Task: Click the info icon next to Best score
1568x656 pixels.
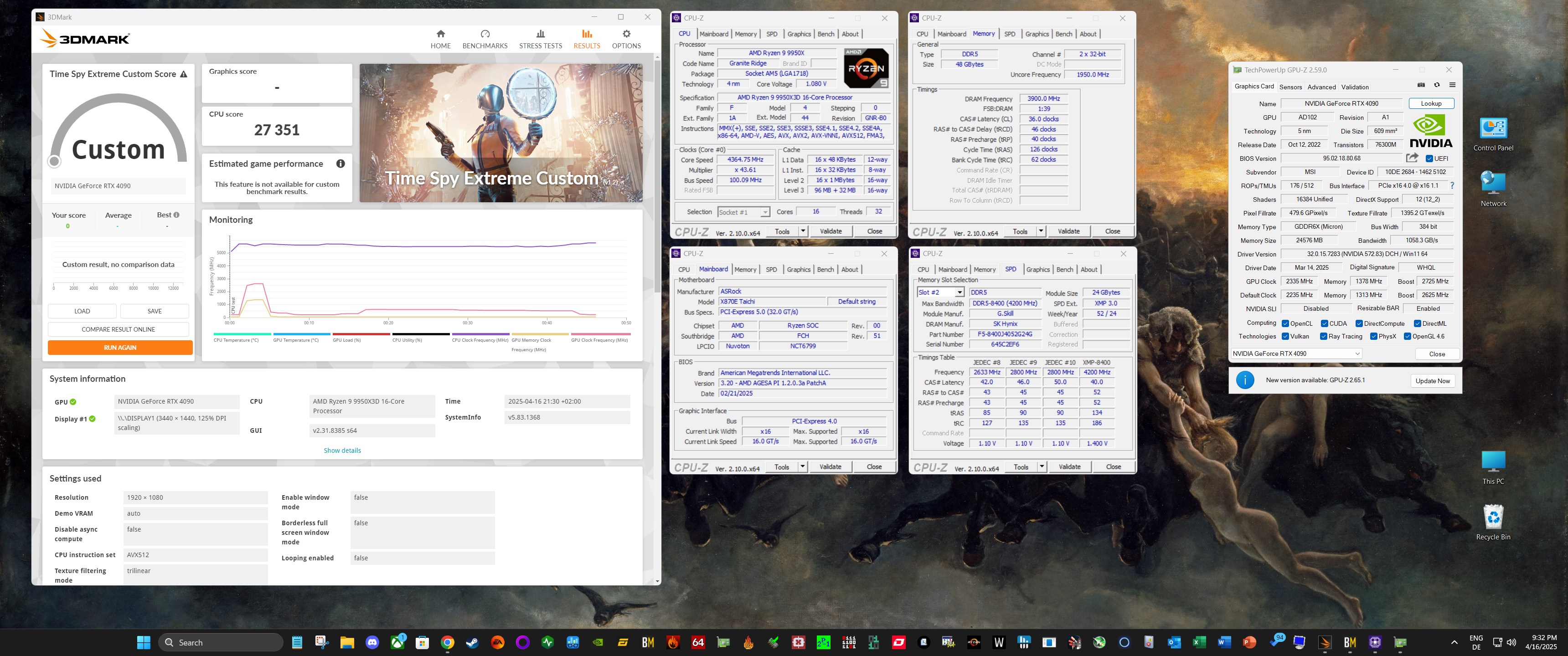Action: point(176,215)
